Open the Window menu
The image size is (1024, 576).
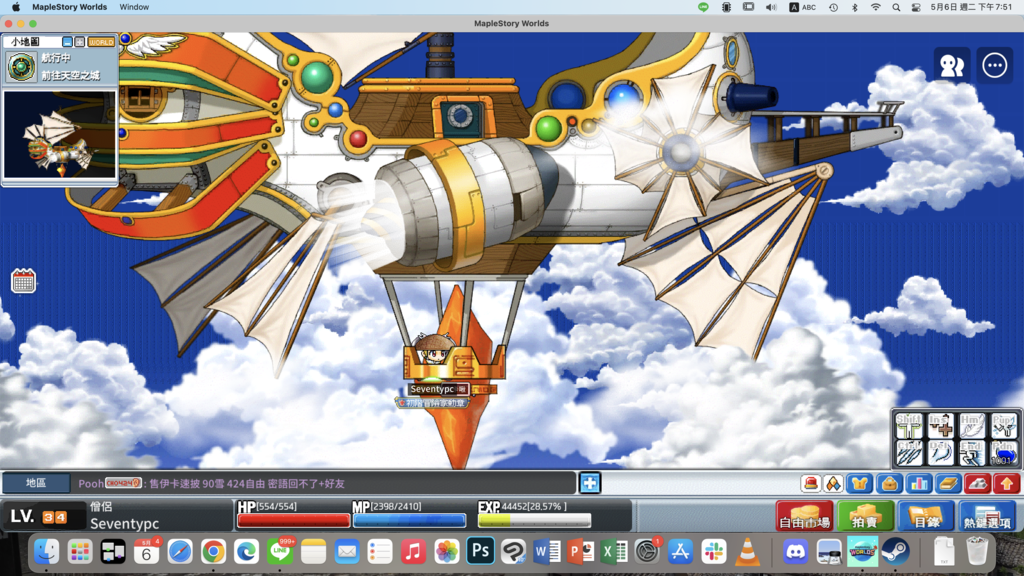coord(134,7)
